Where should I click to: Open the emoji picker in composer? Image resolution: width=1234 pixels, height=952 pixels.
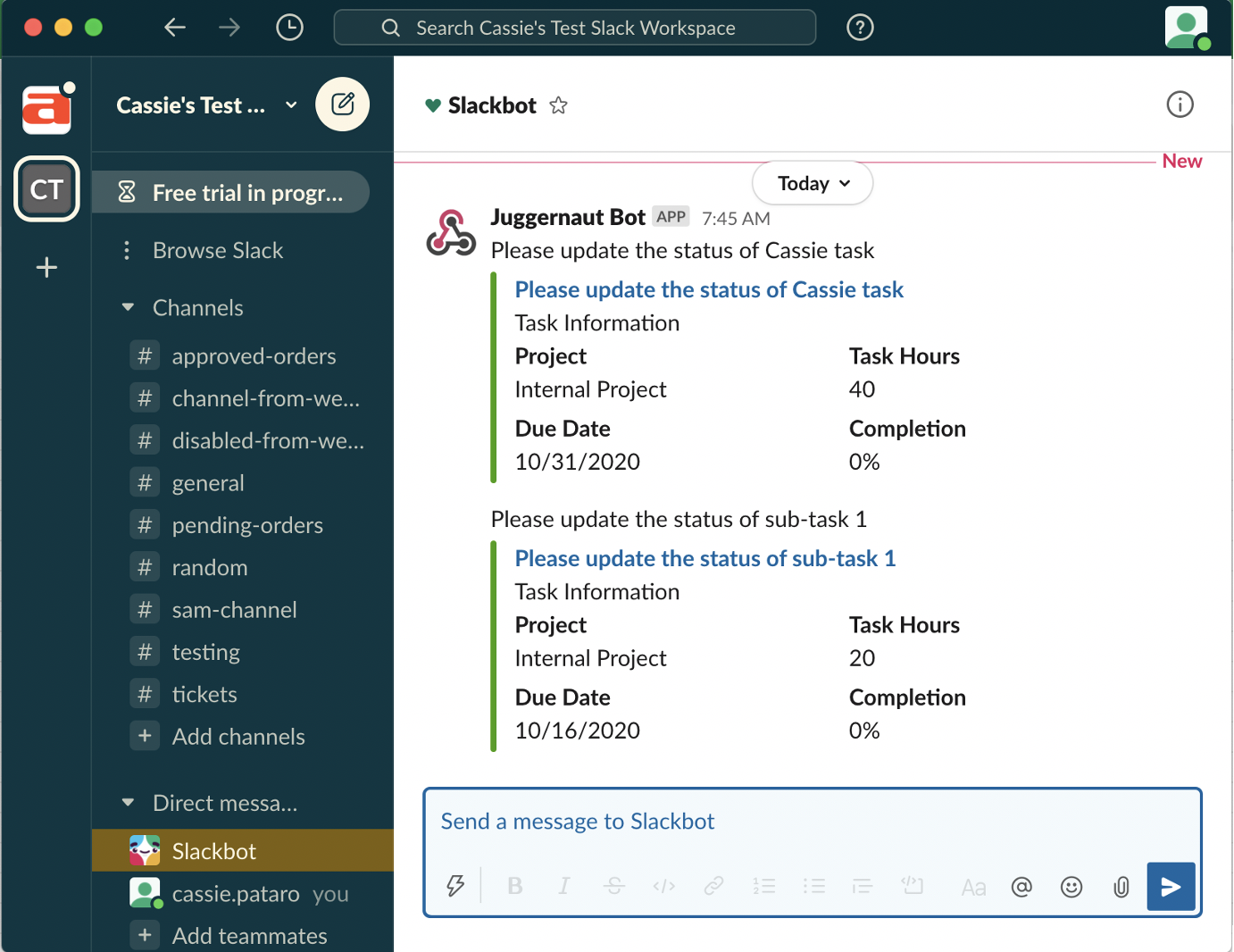(1071, 886)
